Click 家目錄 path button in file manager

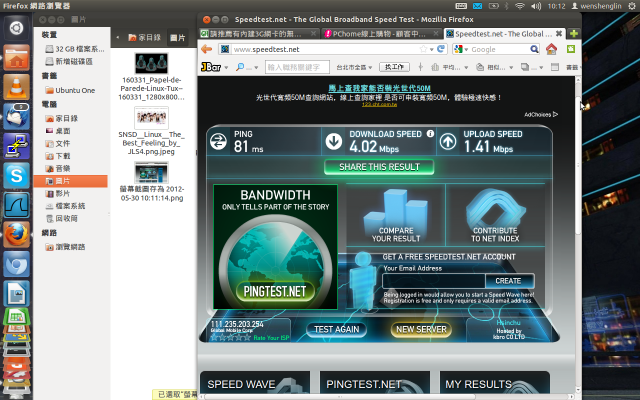[144, 38]
